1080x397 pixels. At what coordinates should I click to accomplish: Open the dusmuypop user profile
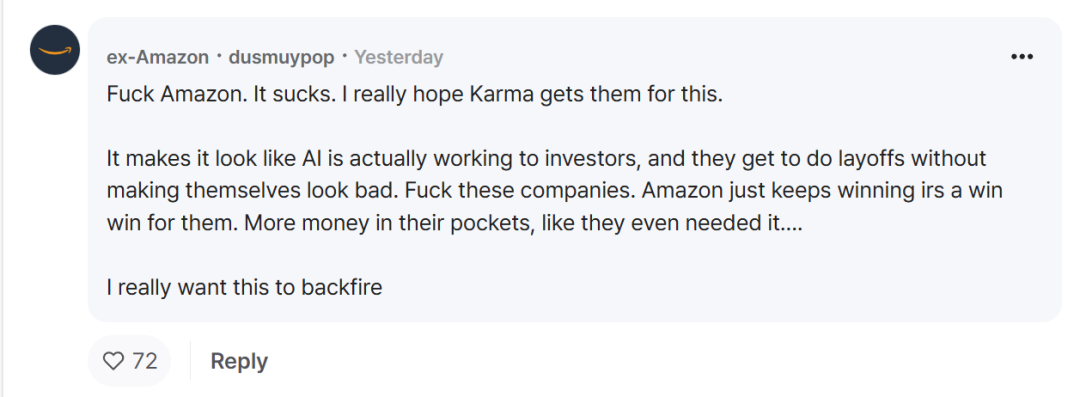(281, 57)
